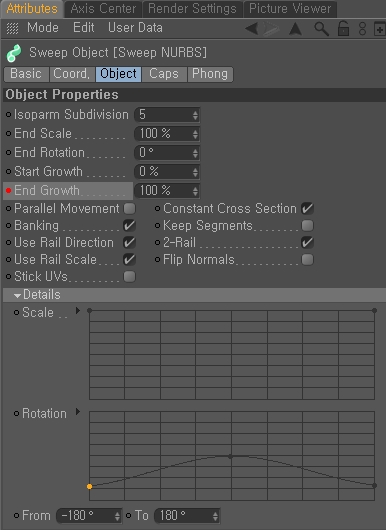
Task: Click the To angle stepper arrows
Action: [215, 516]
